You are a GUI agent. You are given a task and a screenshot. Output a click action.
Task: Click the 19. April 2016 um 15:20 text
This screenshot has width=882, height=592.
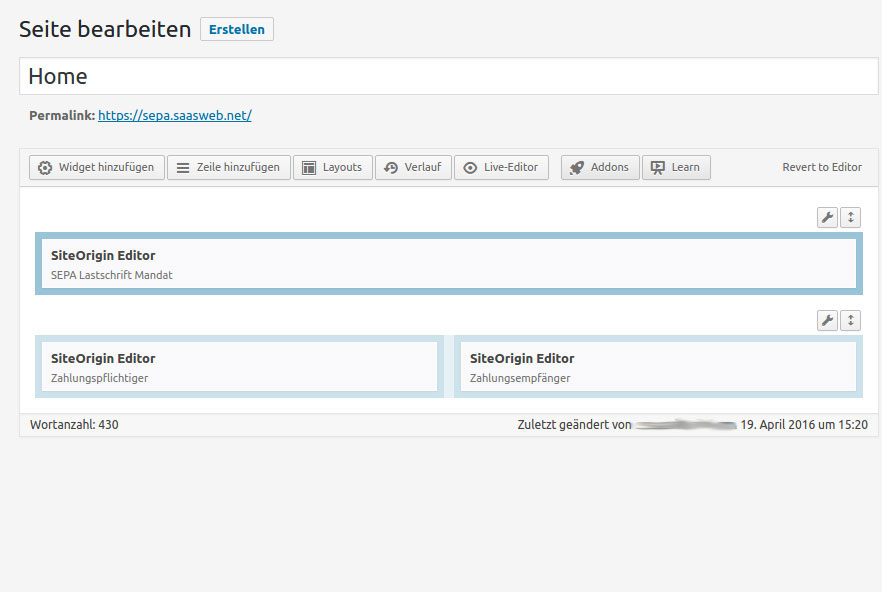(x=804, y=425)
